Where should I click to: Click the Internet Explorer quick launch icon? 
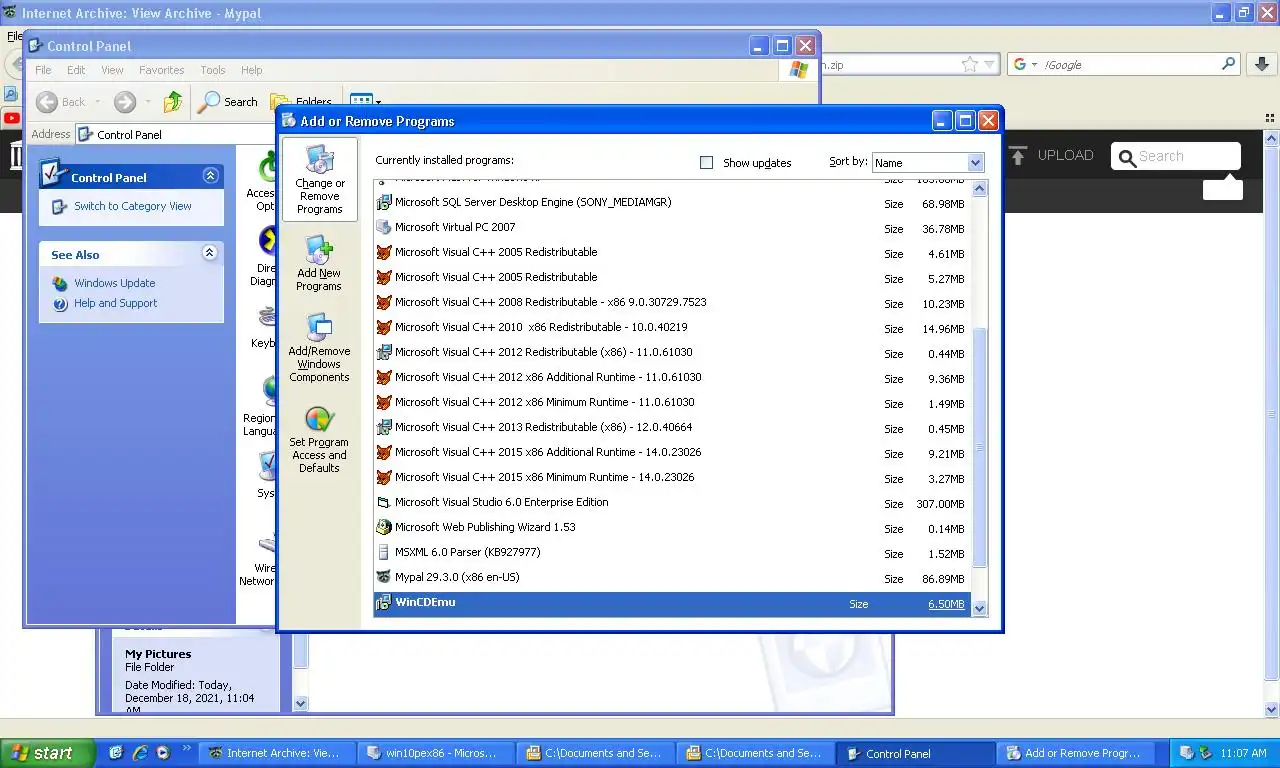pyautogui.click(x=139, y=752)
